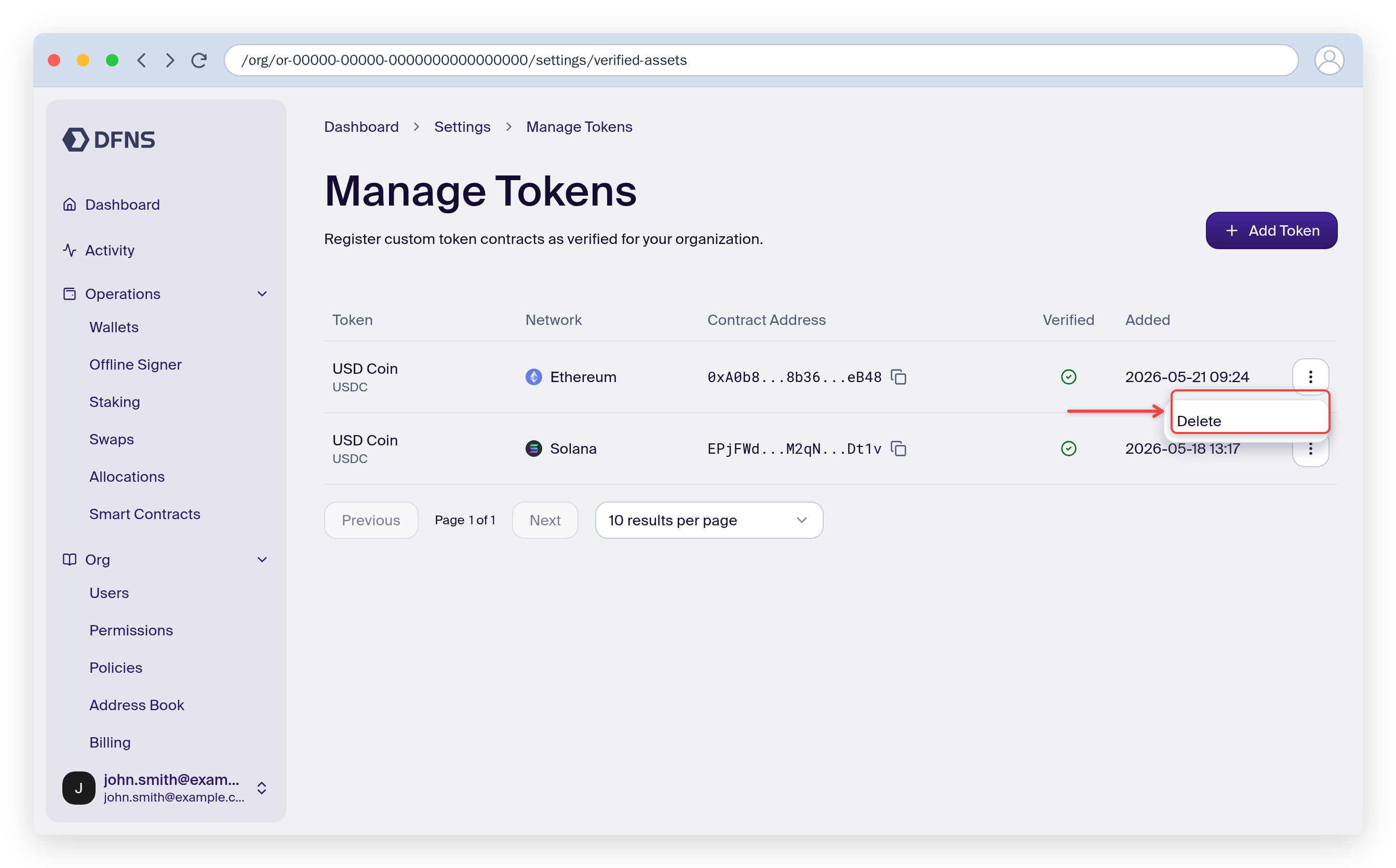
Task: Open Offline Signer in the sidebar
Action: [136, 364]
